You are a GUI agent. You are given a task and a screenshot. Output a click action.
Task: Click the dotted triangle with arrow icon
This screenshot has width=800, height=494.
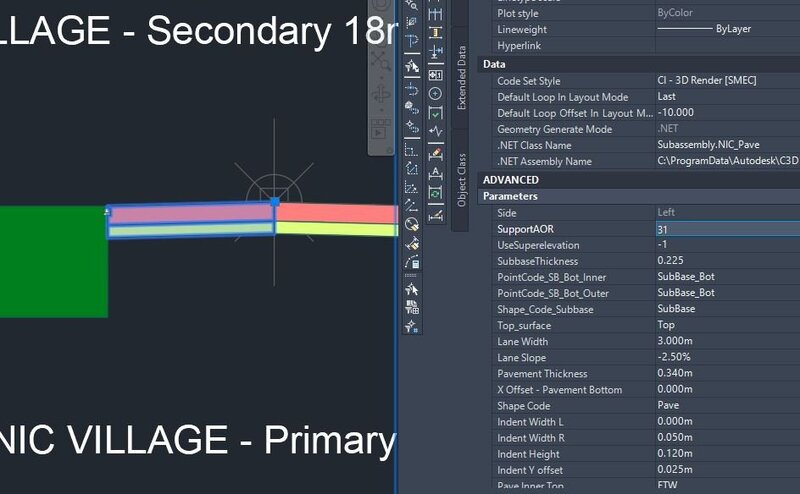pyautogui.click(x=411, y=169)
